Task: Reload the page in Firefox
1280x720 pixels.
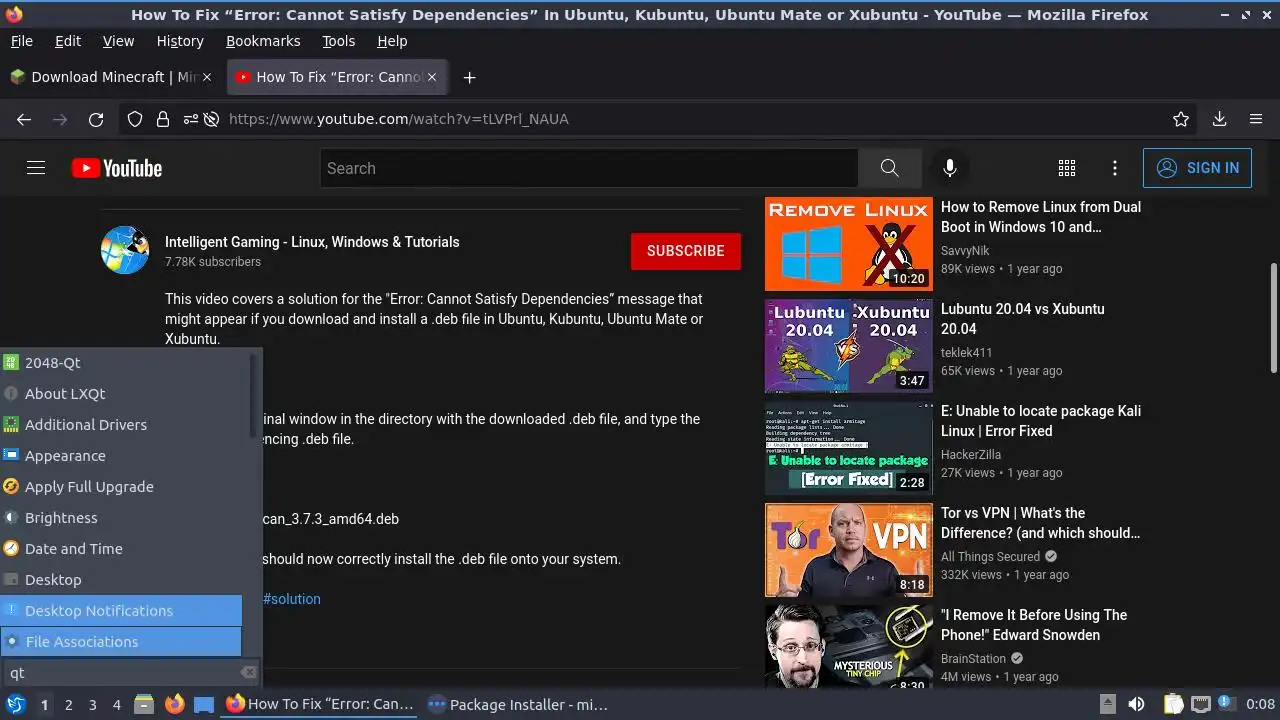Action: [96, 119]
